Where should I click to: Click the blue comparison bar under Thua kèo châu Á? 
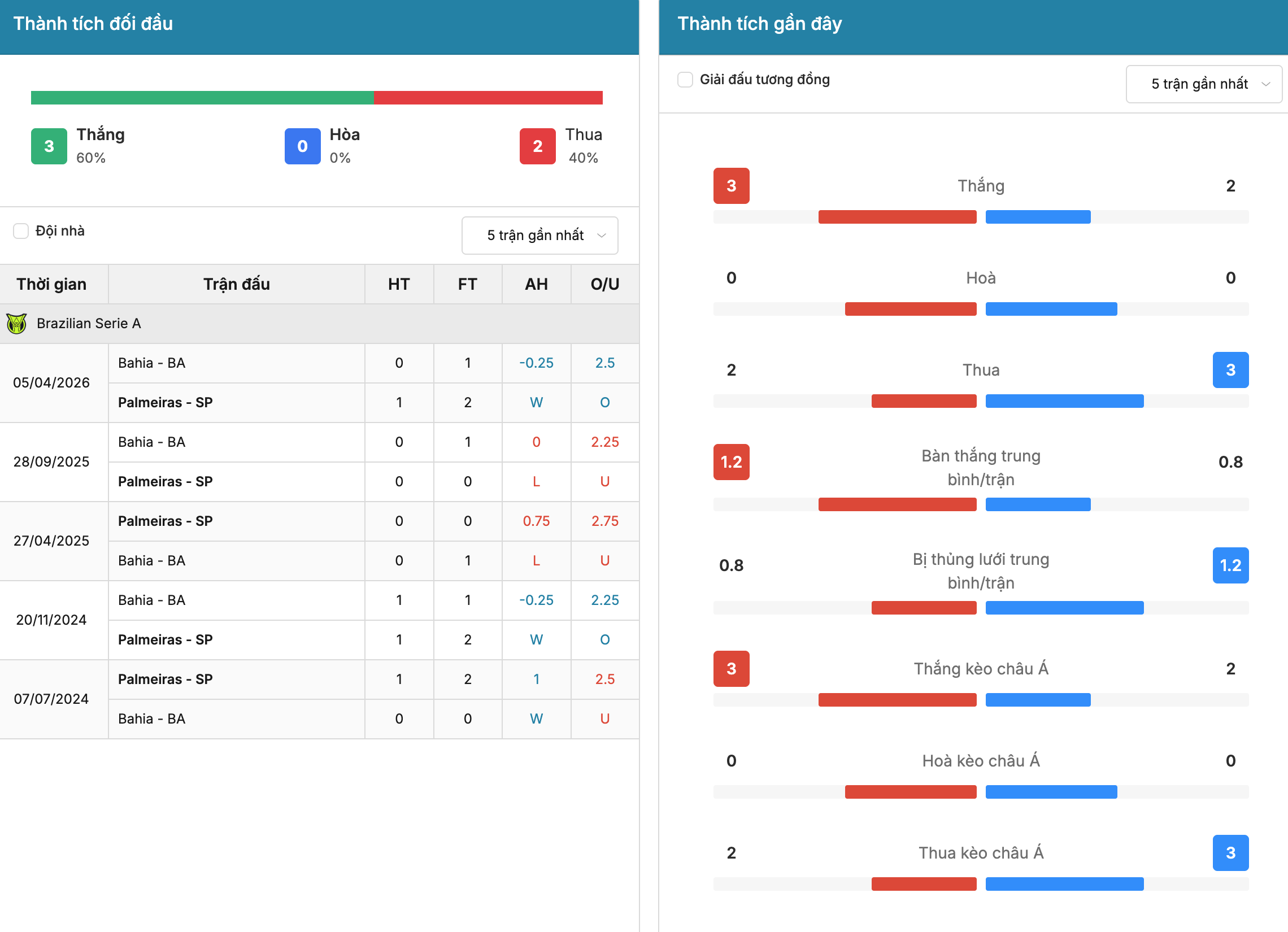[x=1065, y=885]
